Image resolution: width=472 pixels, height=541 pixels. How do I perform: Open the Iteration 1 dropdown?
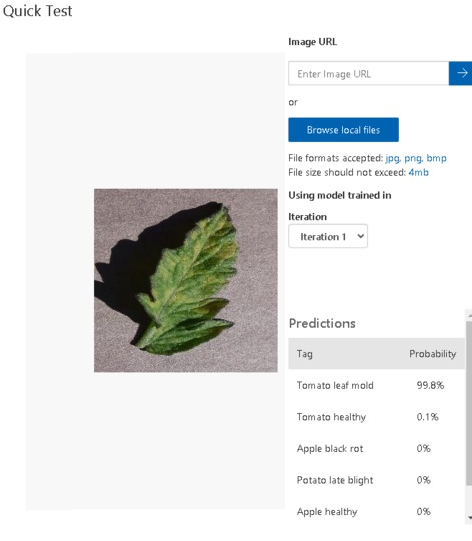(328, 236)
